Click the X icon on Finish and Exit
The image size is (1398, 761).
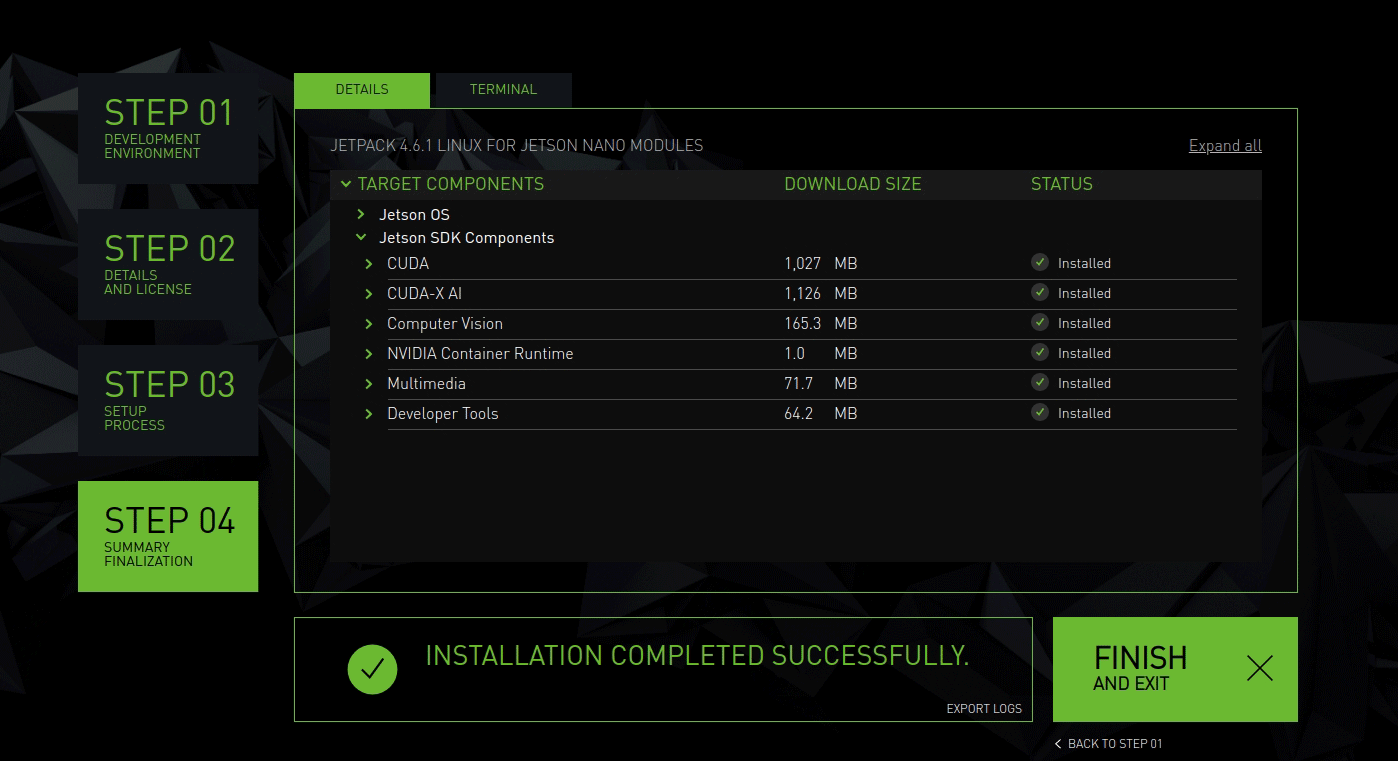coord(1260,669)
